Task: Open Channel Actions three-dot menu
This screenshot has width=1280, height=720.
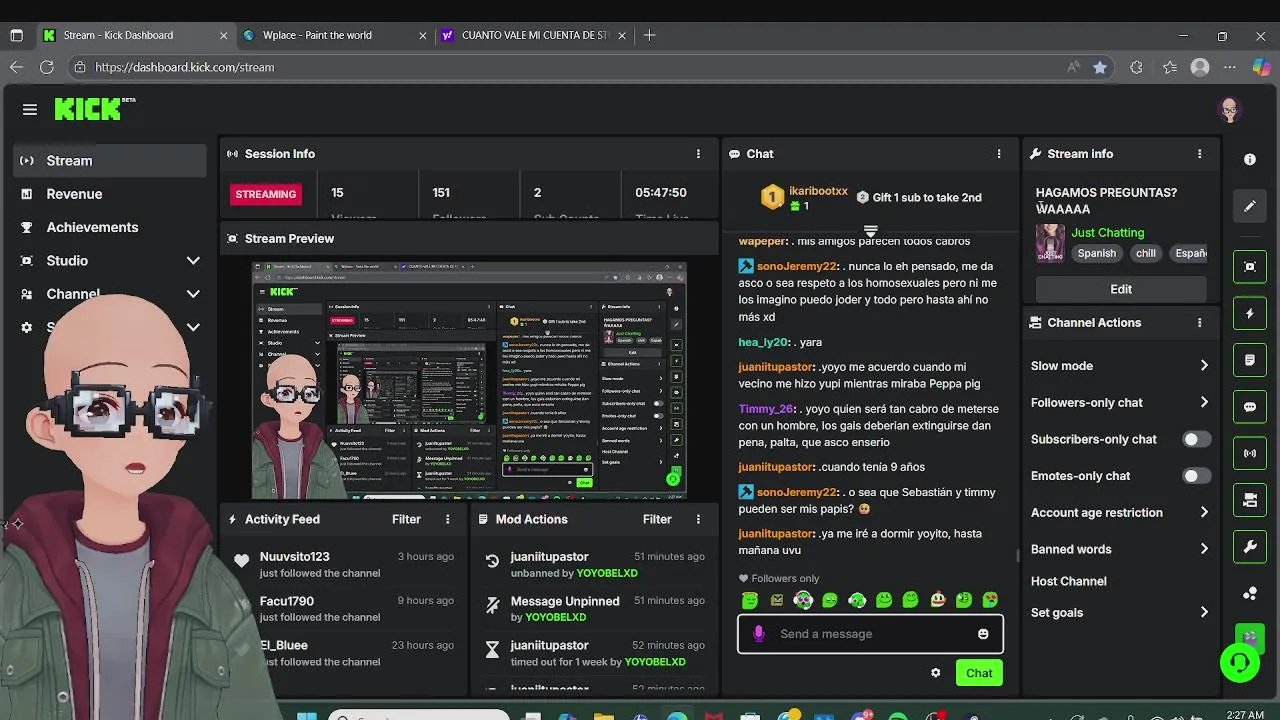Action: tap(1199, 323)
